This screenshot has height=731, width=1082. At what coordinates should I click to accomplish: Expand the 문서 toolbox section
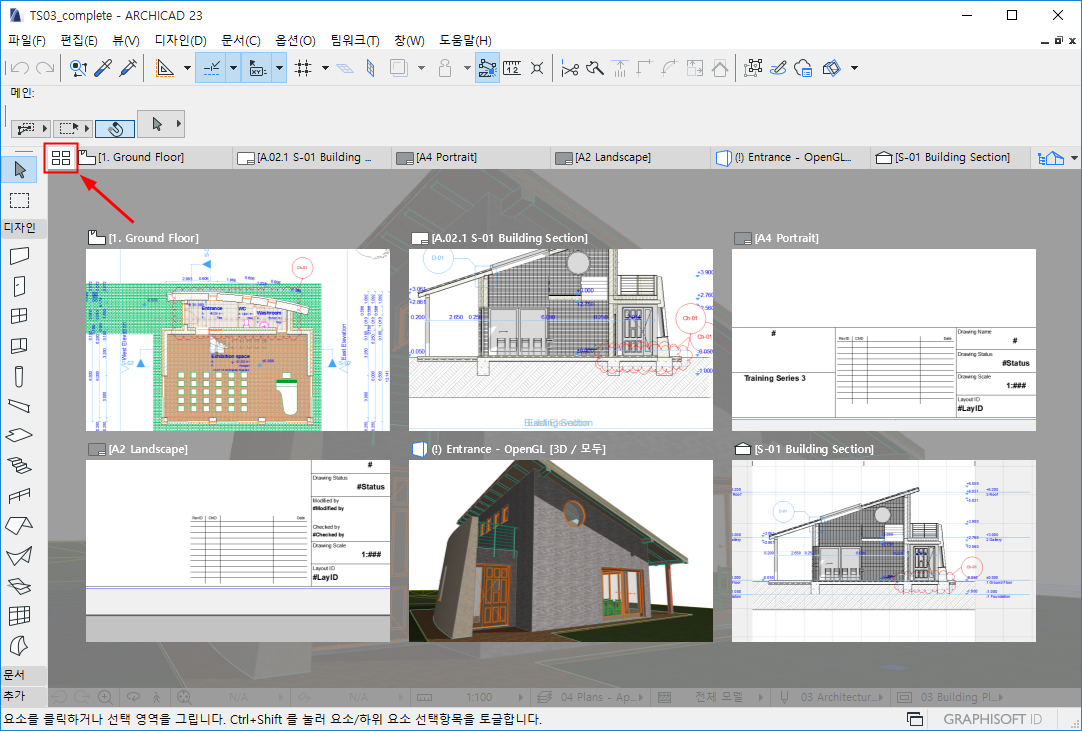[x=15, y=675]
